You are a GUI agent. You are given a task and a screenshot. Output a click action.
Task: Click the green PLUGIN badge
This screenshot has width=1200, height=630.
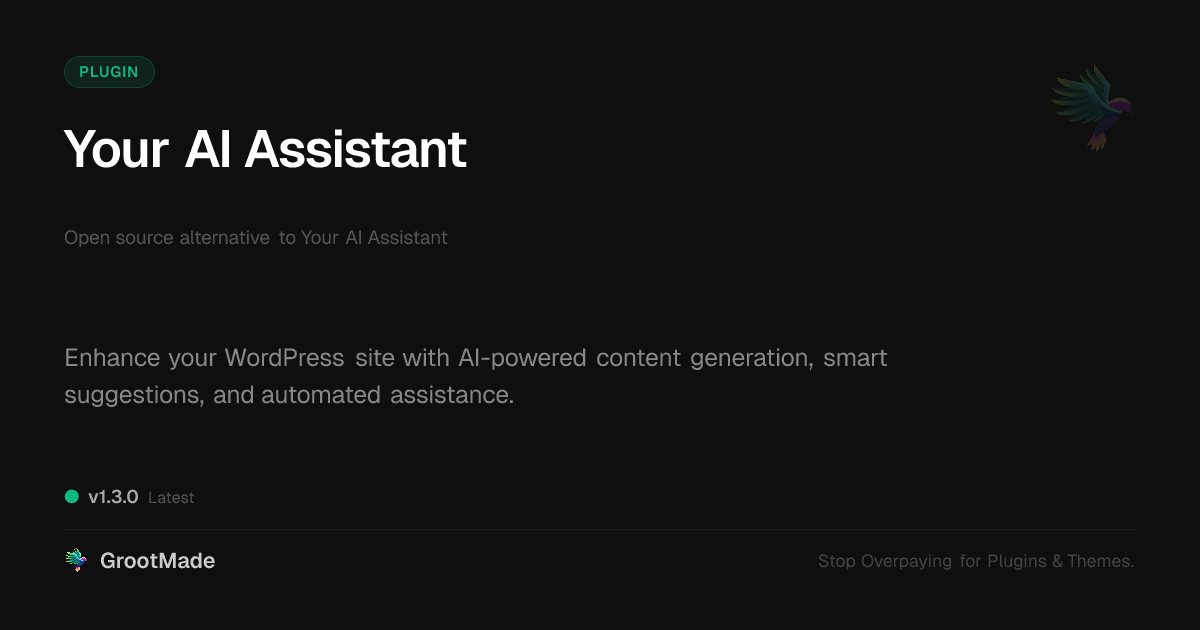(109, 72)
